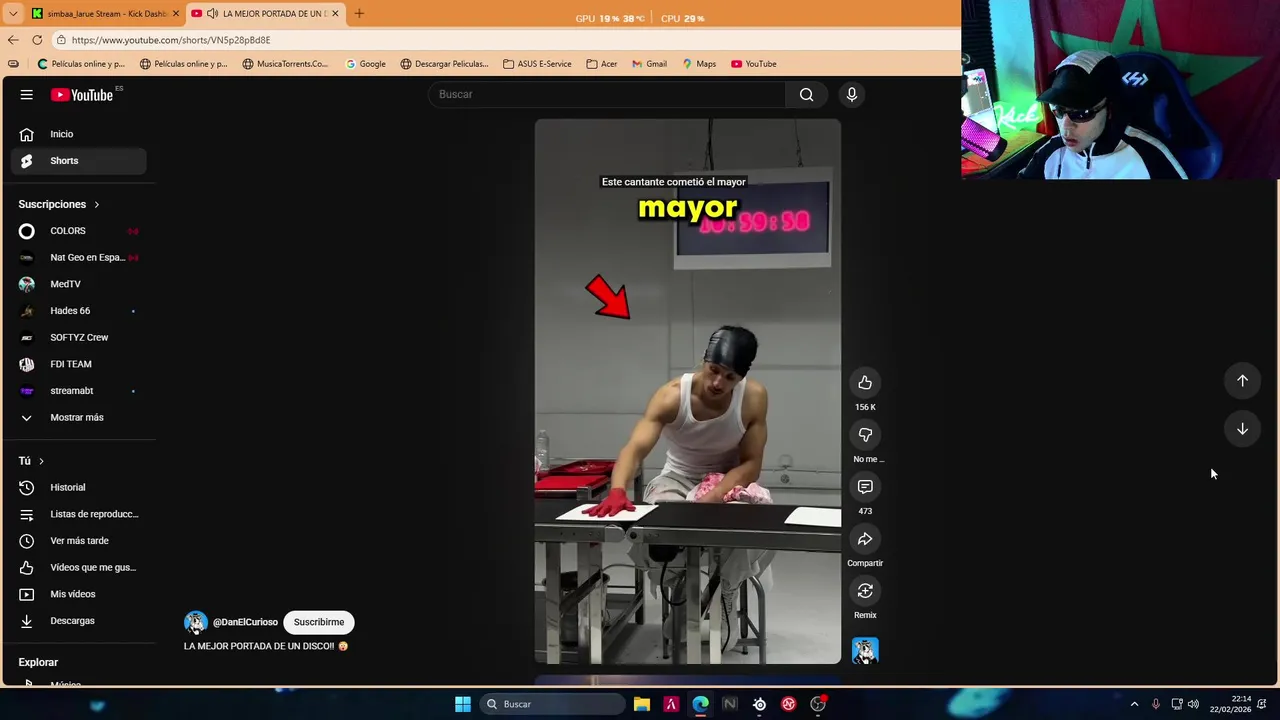Close the Kick Dashboard tab
This screenshot has height=720, width=1280.
click(176, 14)
